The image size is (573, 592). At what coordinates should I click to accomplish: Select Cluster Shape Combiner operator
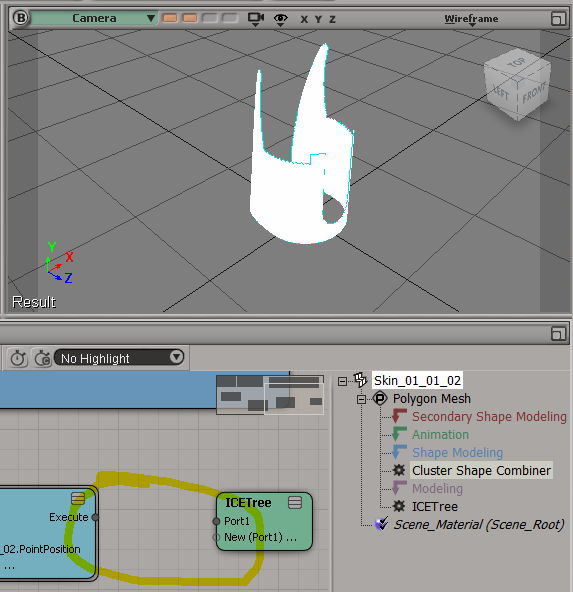point(481,470)
